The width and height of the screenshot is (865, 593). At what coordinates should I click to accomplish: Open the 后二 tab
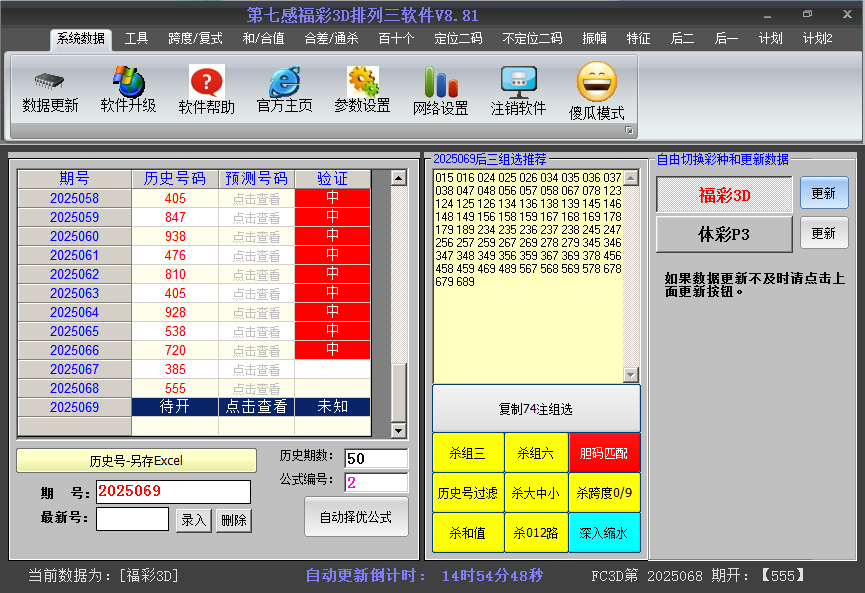[682, 39]
